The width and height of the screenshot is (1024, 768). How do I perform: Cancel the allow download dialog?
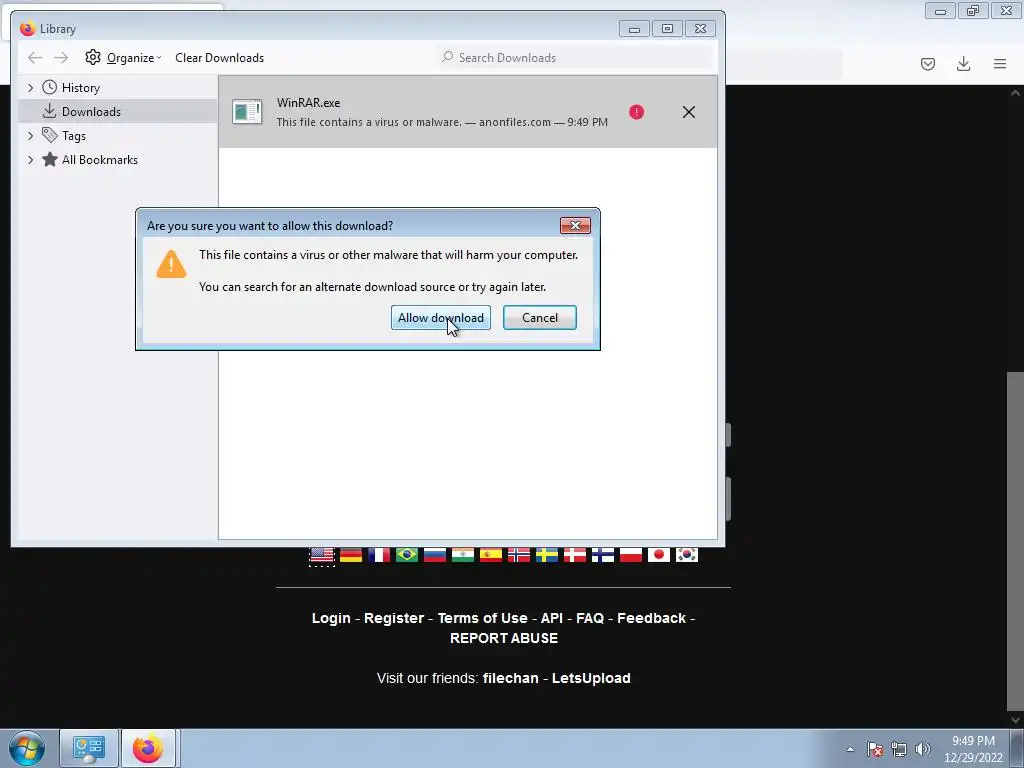pos(539,318)
